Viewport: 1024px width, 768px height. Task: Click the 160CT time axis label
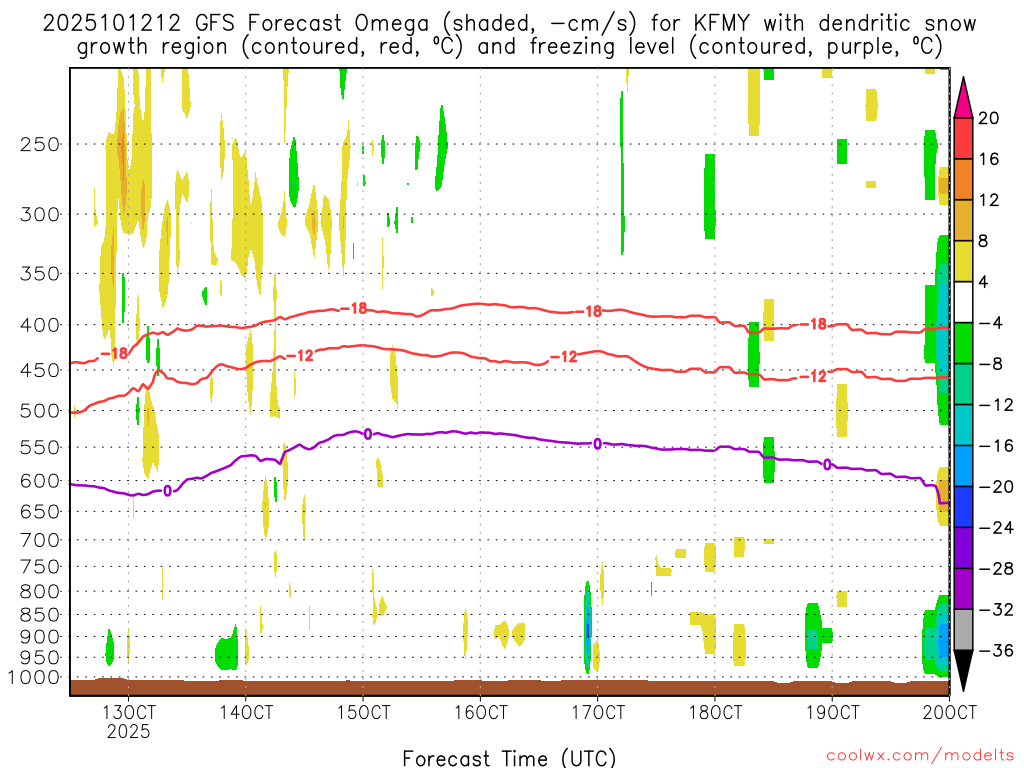(481, 712)
